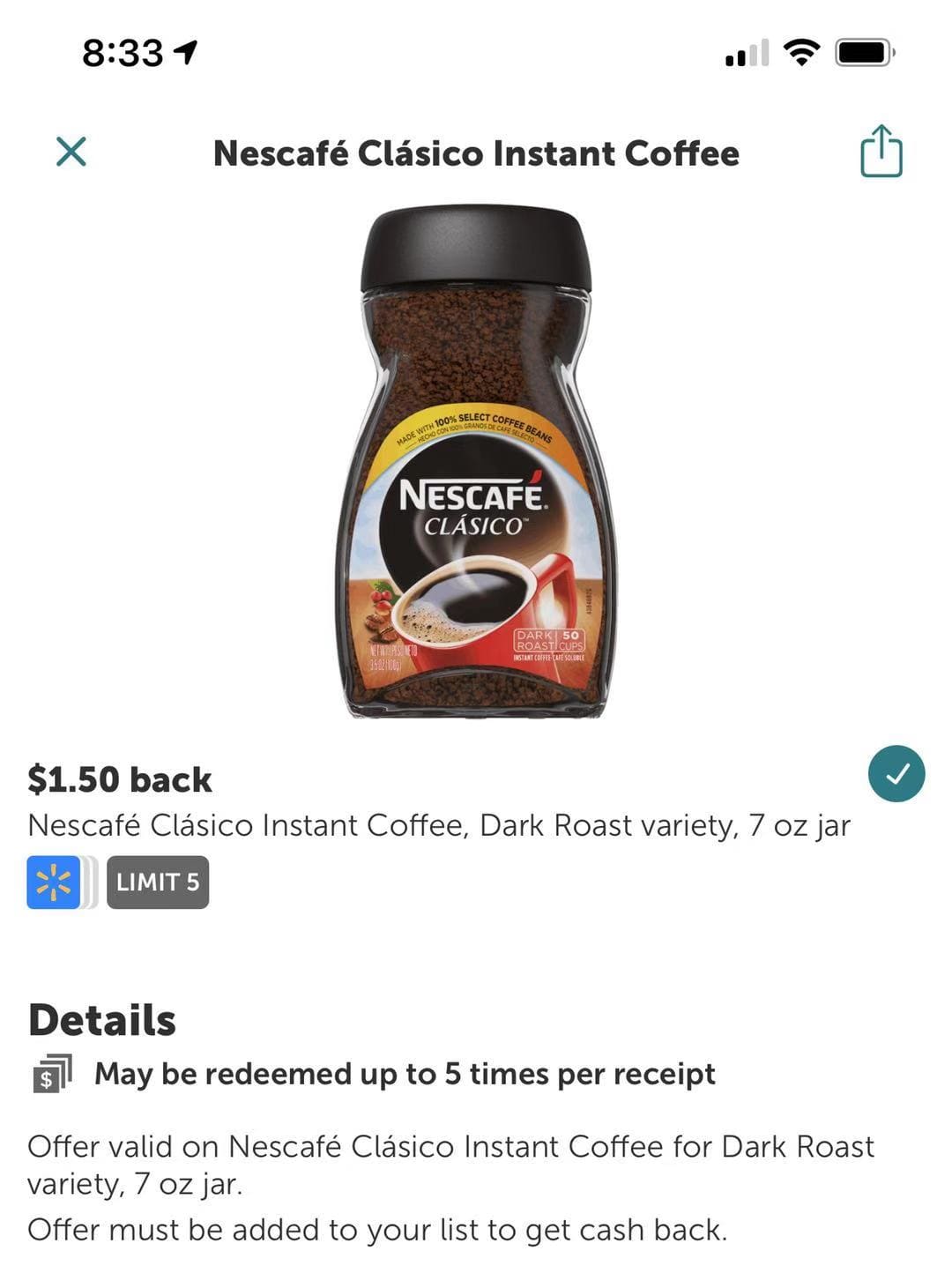Tap the location arrow beside the time

point(185,53)
